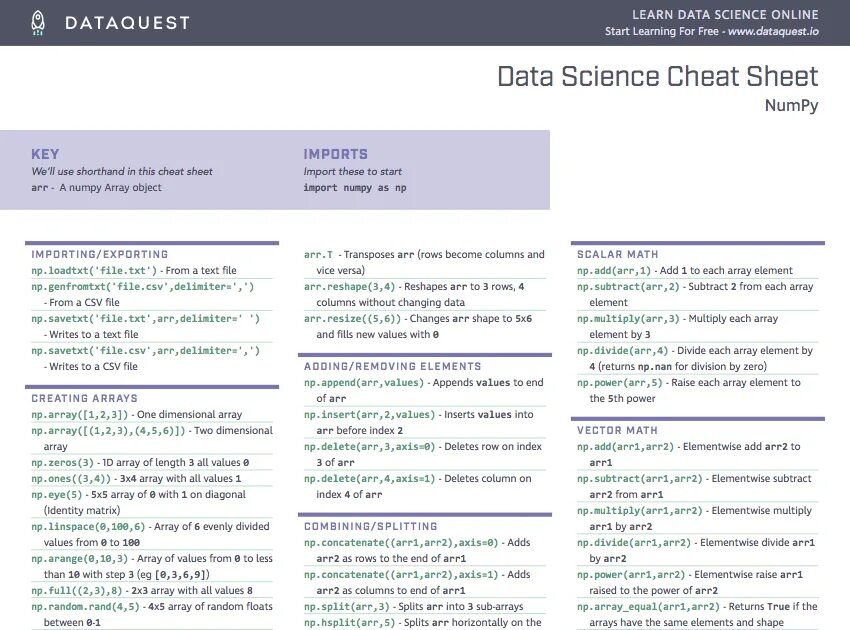The width and height of the screenshot is (850, 630).
Task: Click the Dataquest rocket logo icon
Action: point(38,23)
